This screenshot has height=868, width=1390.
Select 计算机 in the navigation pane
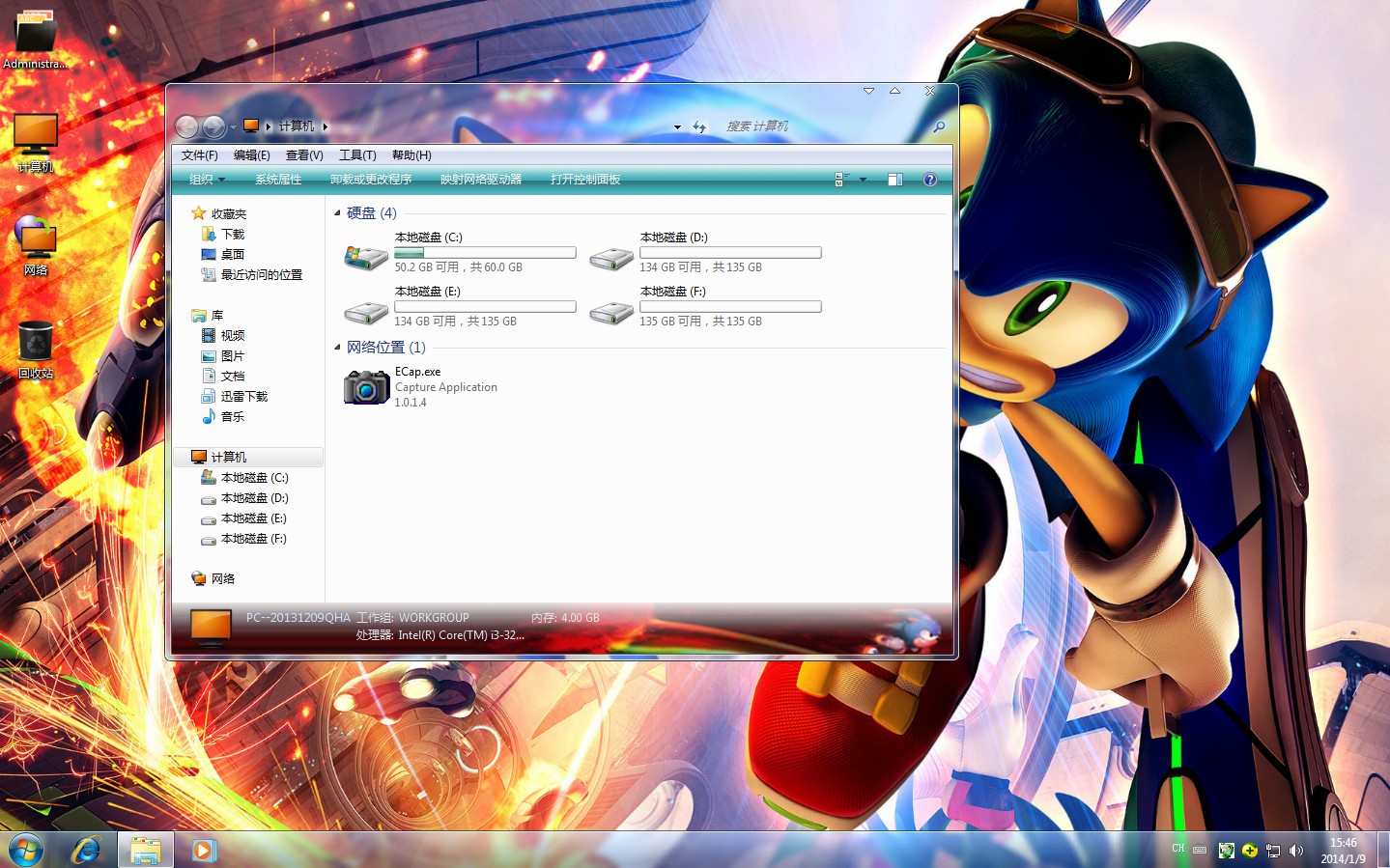click(x=249, y=457)
